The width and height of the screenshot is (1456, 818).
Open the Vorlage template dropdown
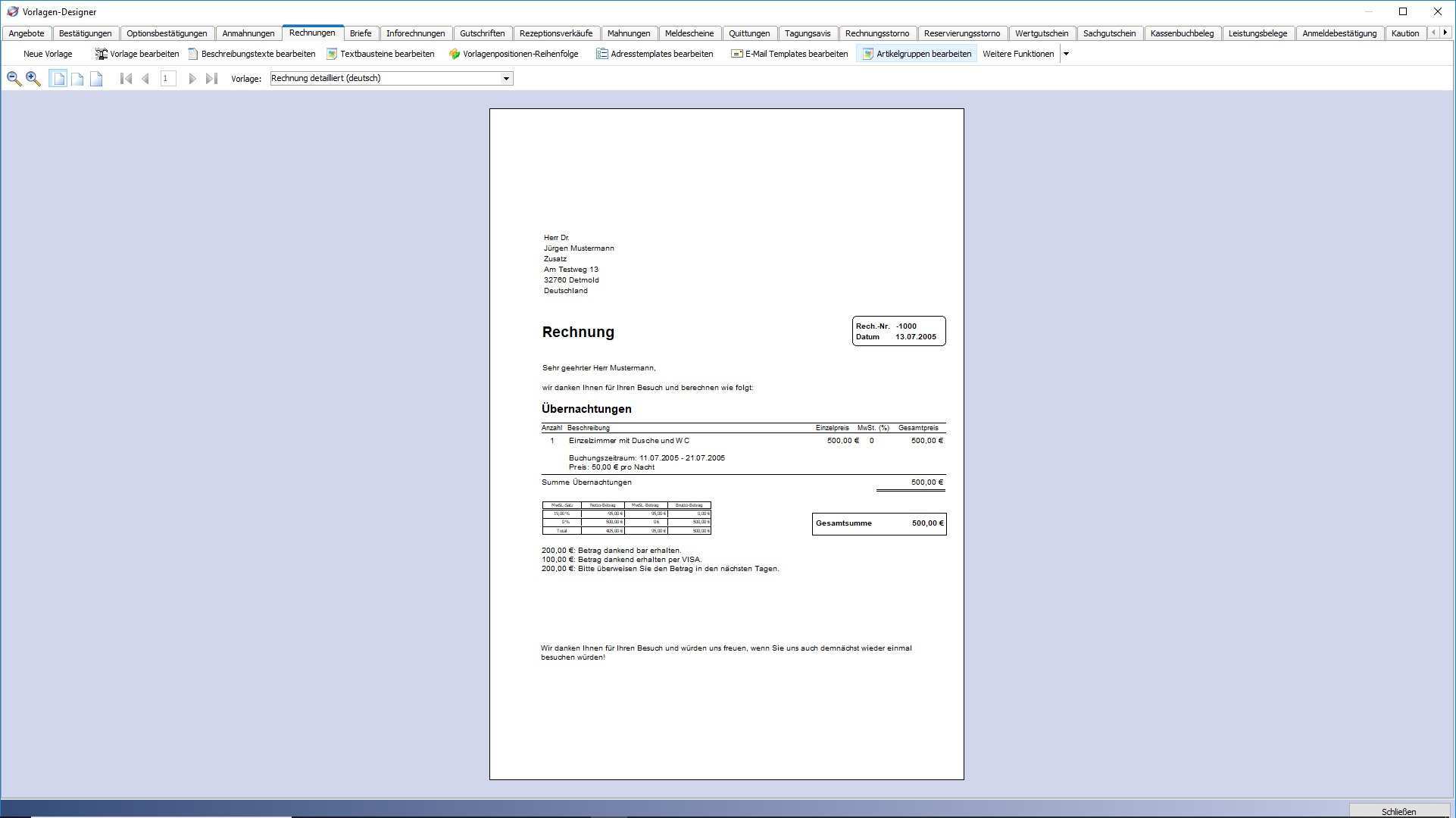point(506,79)
